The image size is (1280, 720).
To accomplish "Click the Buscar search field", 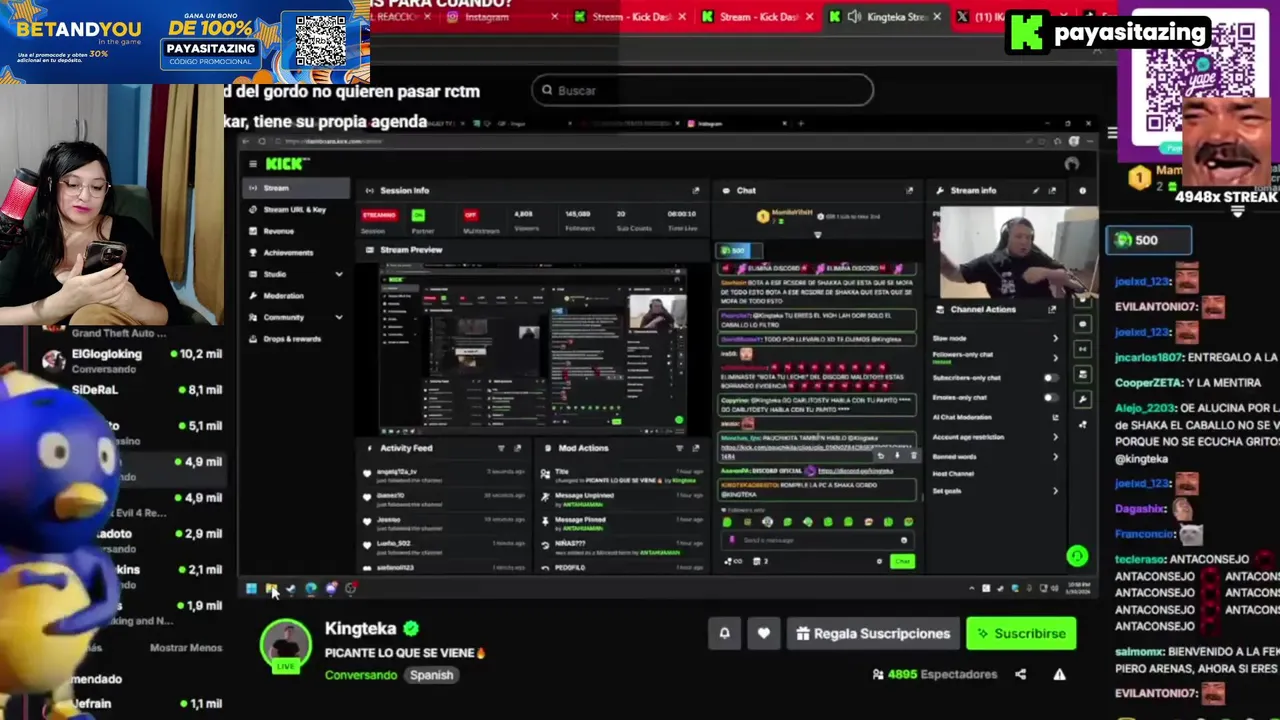I will [x=702, y=90].
